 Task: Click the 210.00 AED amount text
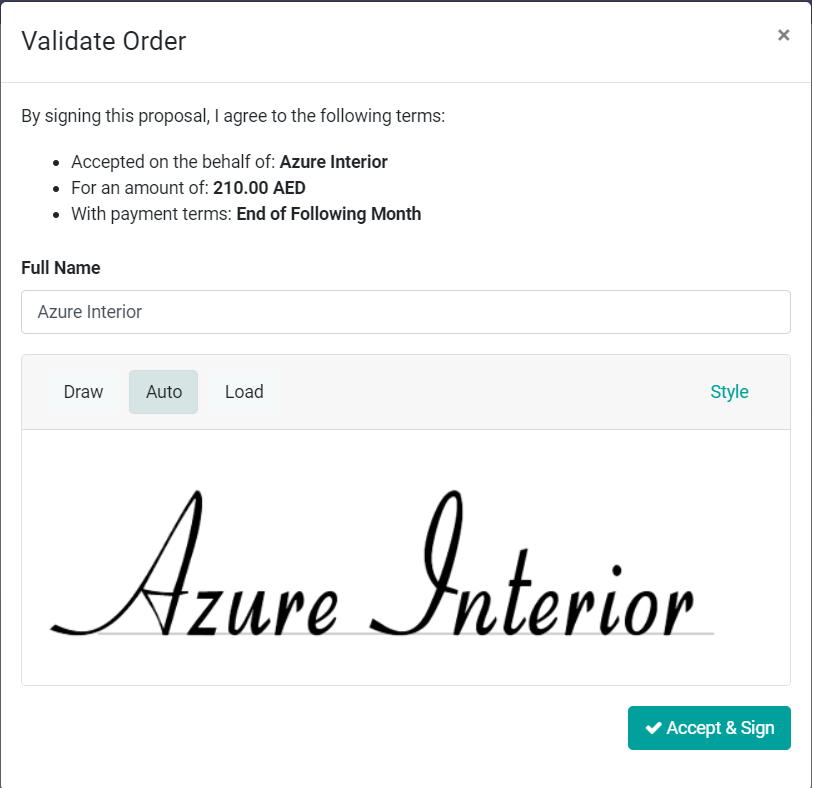(259, 188)
